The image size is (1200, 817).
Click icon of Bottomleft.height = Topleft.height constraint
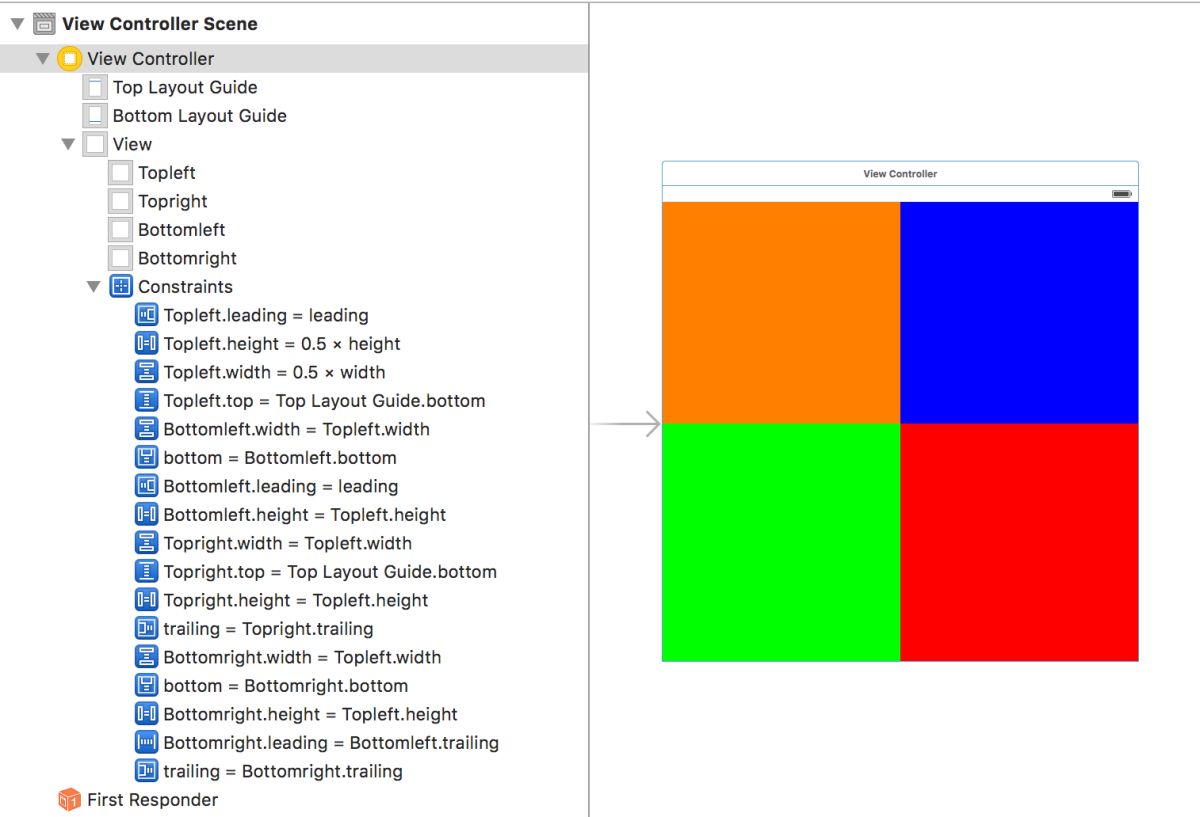click(x=146, y=515)
